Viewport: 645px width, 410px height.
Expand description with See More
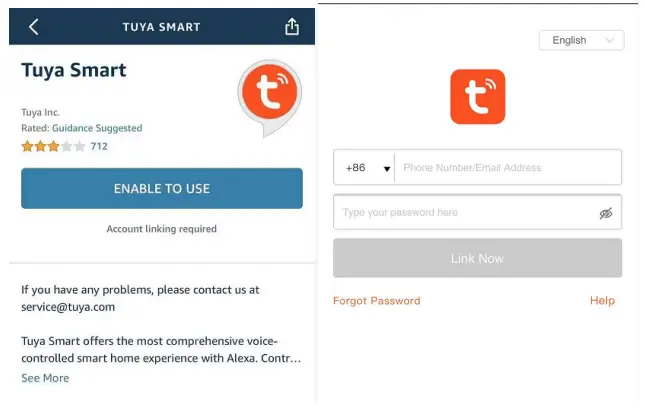[x=45, y=378]
